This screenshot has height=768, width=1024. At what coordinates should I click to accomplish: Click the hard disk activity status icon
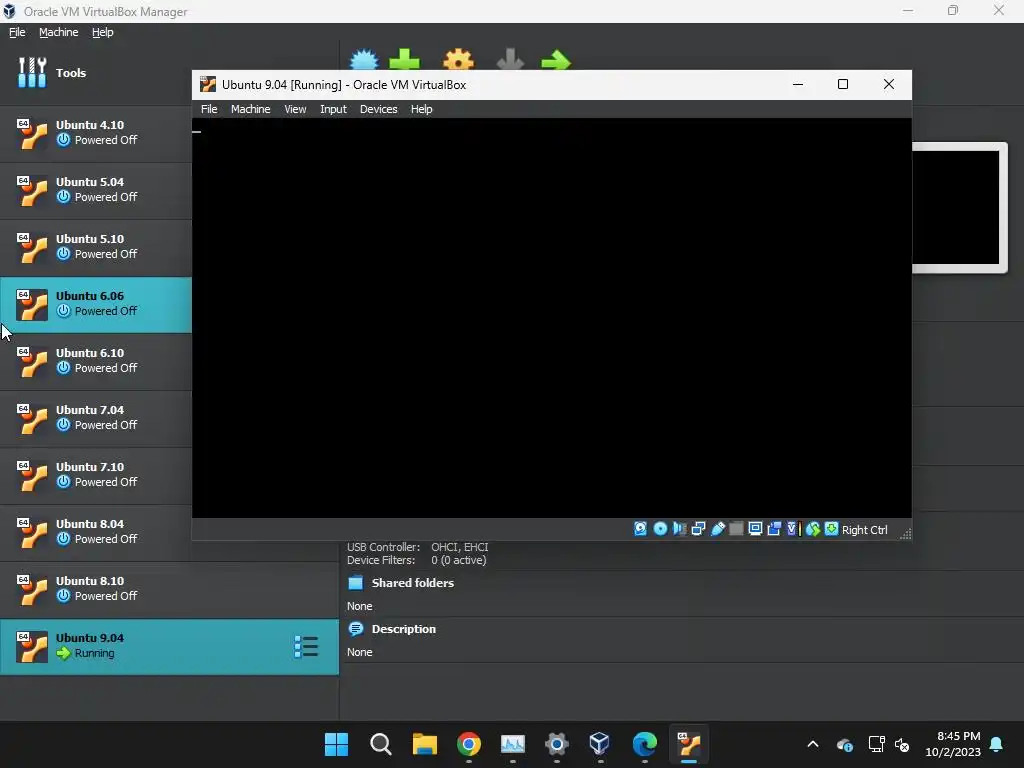pos(641,529)
